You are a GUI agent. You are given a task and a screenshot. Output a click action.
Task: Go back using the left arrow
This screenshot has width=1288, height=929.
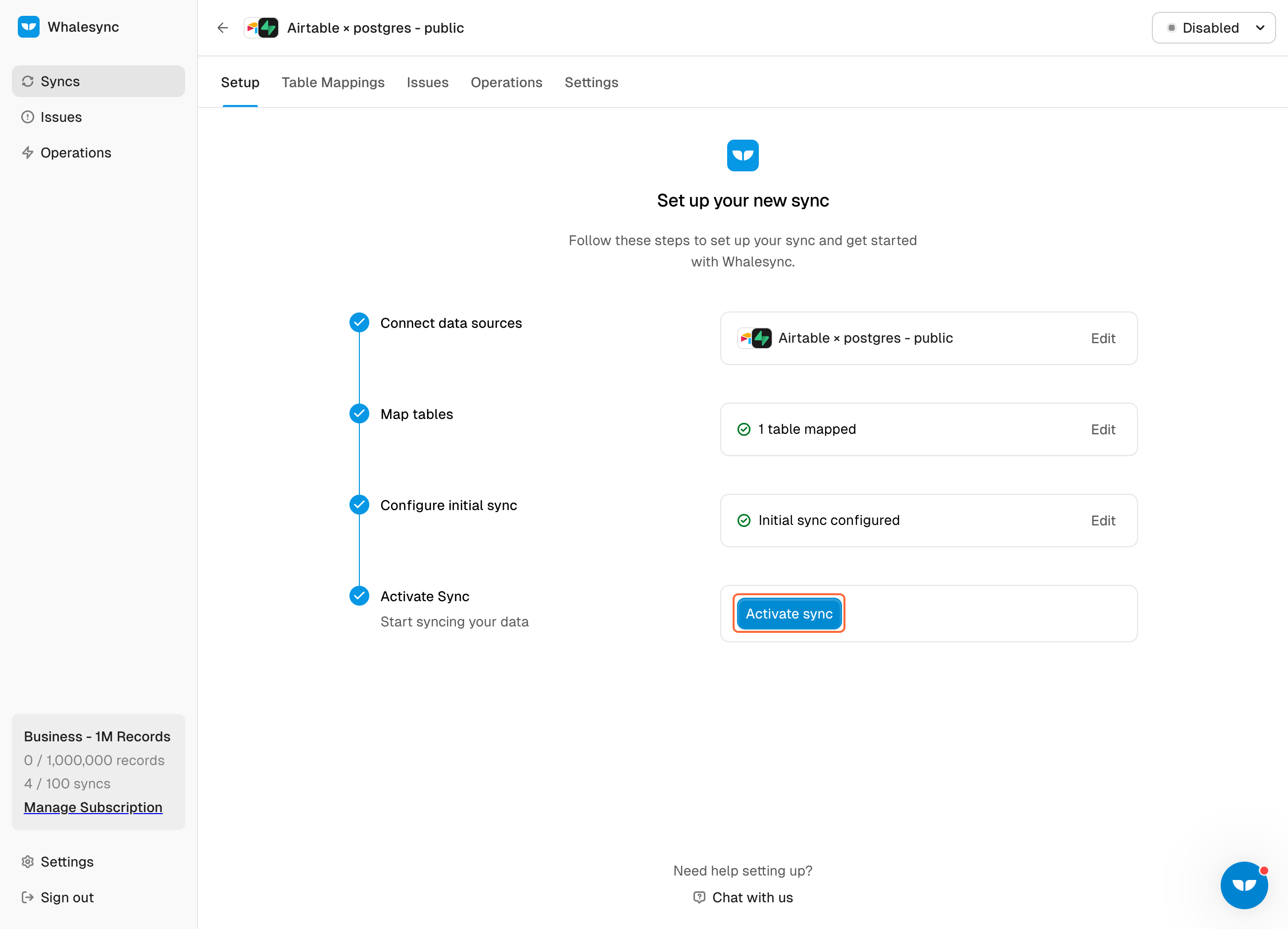tap(223, 28)
